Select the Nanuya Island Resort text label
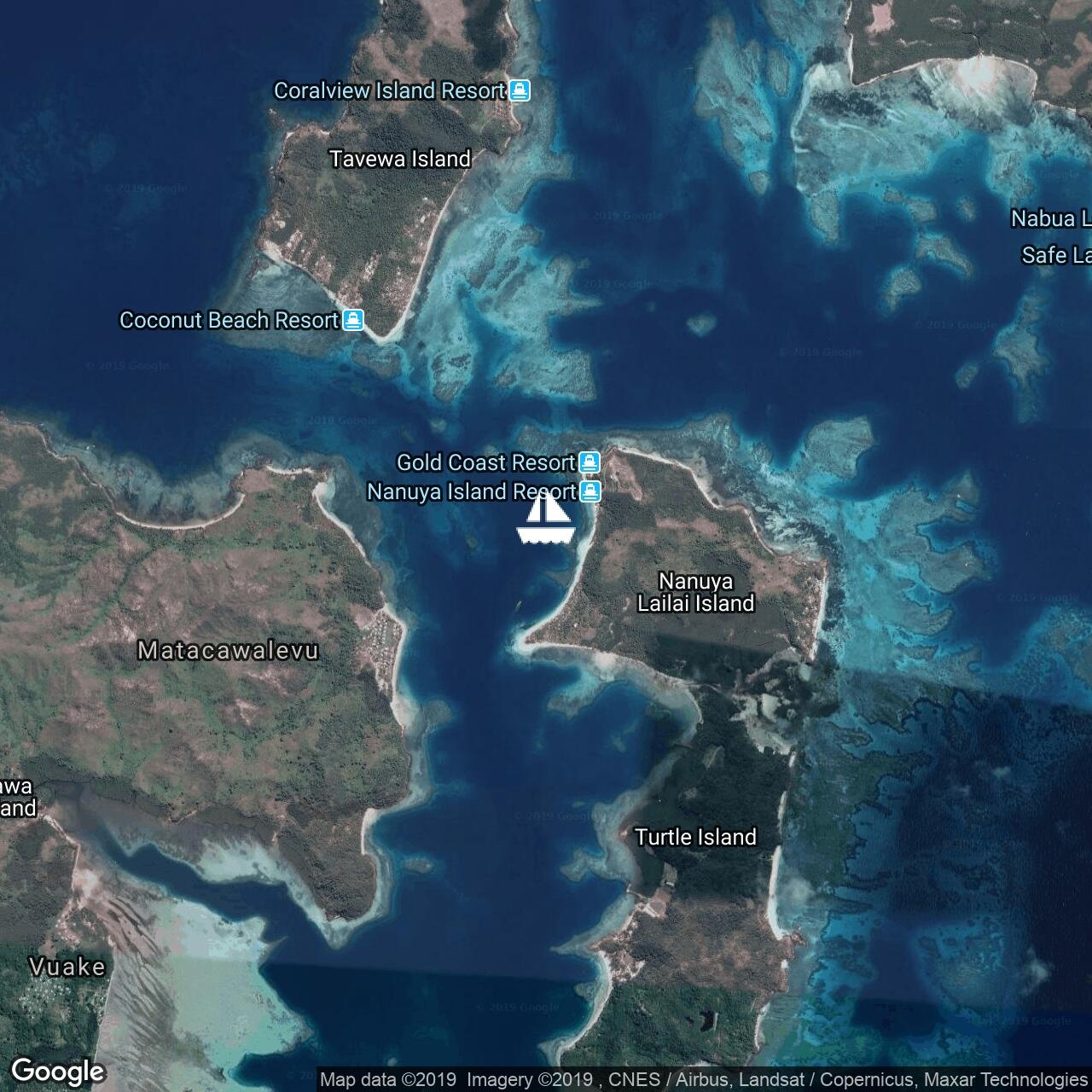 click(471, 491)
